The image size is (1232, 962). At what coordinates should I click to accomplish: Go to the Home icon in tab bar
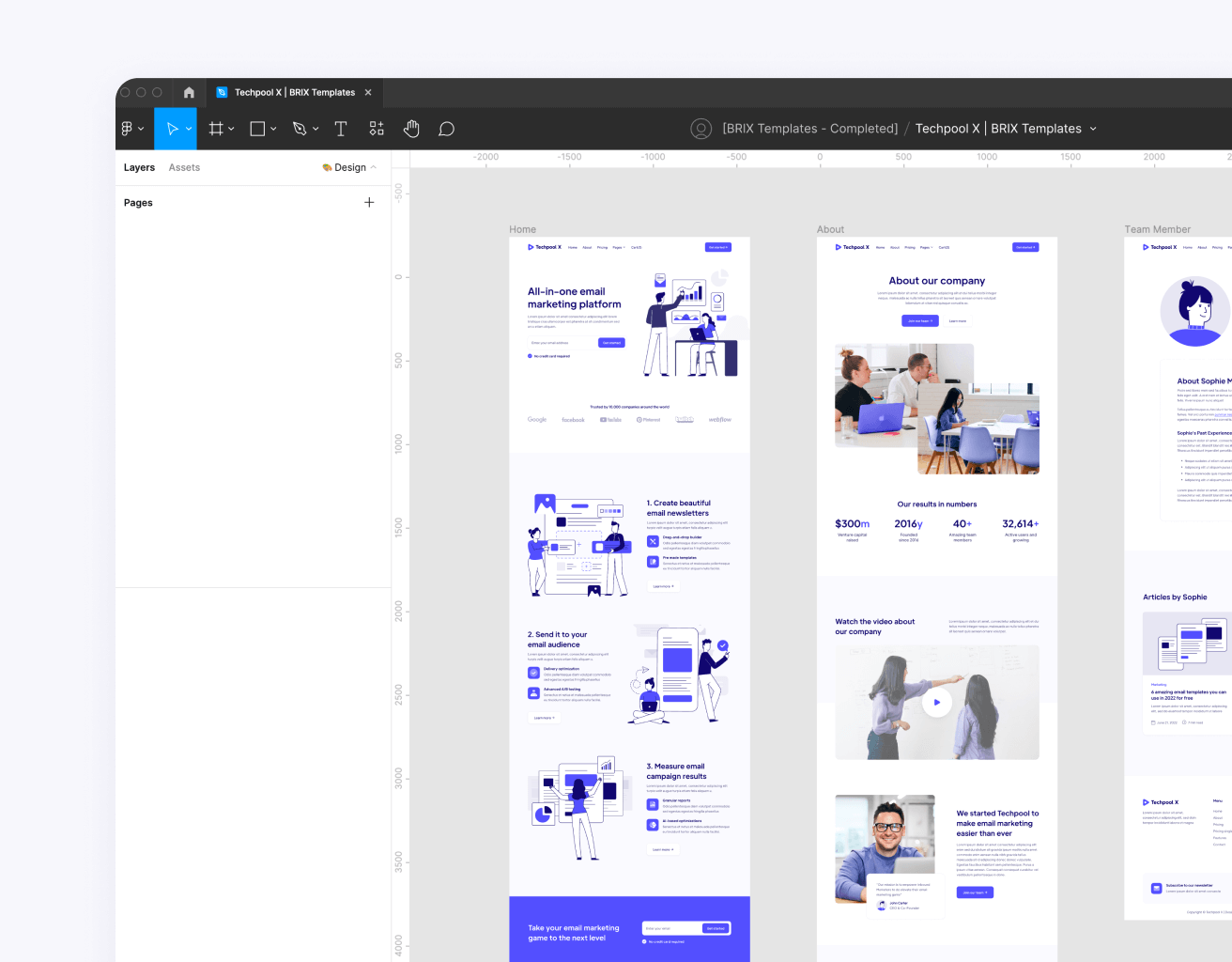coord(189,92)
